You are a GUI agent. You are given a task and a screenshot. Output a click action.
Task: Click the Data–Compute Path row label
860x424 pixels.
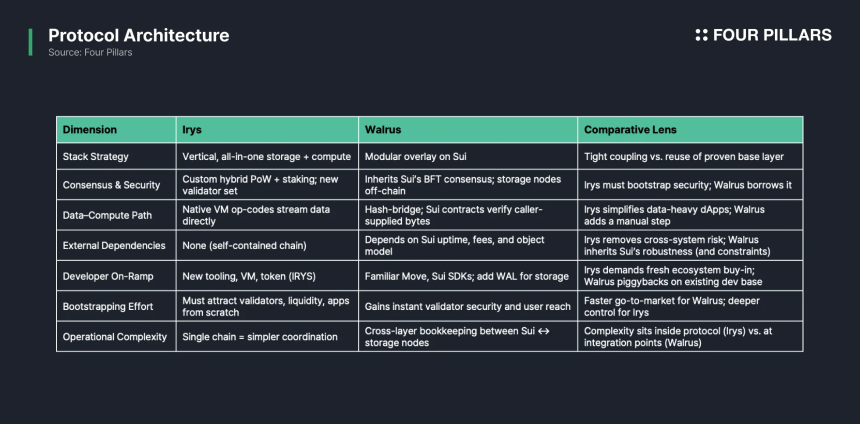click(107, 215)
